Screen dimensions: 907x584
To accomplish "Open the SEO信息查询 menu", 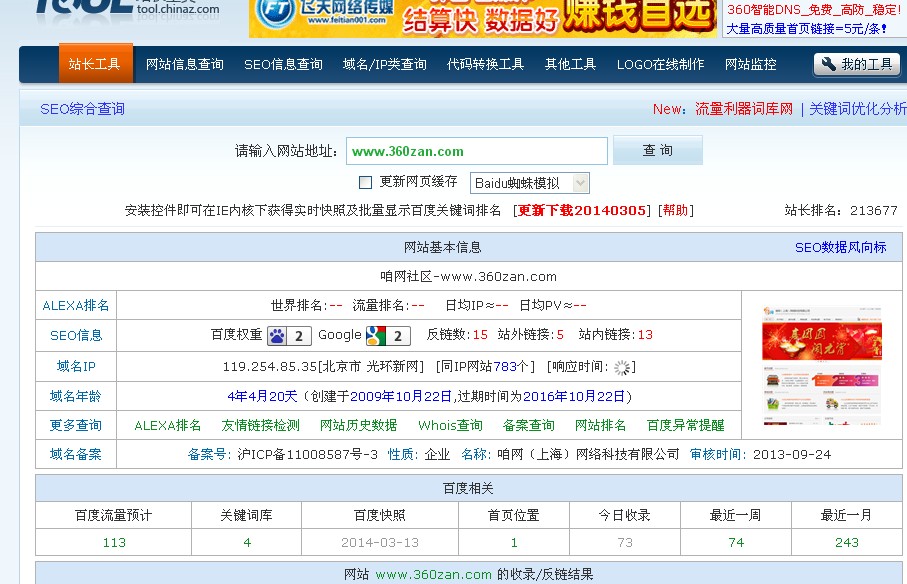I will (x=283, y=64).
